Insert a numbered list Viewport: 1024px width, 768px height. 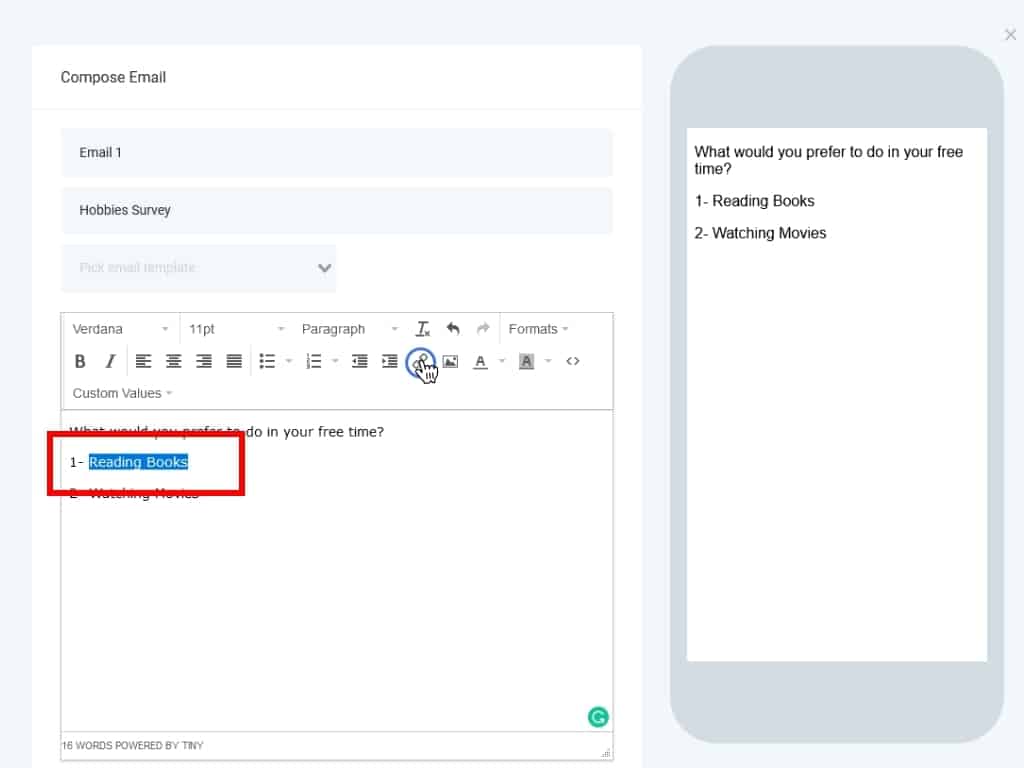pos(313,362)
